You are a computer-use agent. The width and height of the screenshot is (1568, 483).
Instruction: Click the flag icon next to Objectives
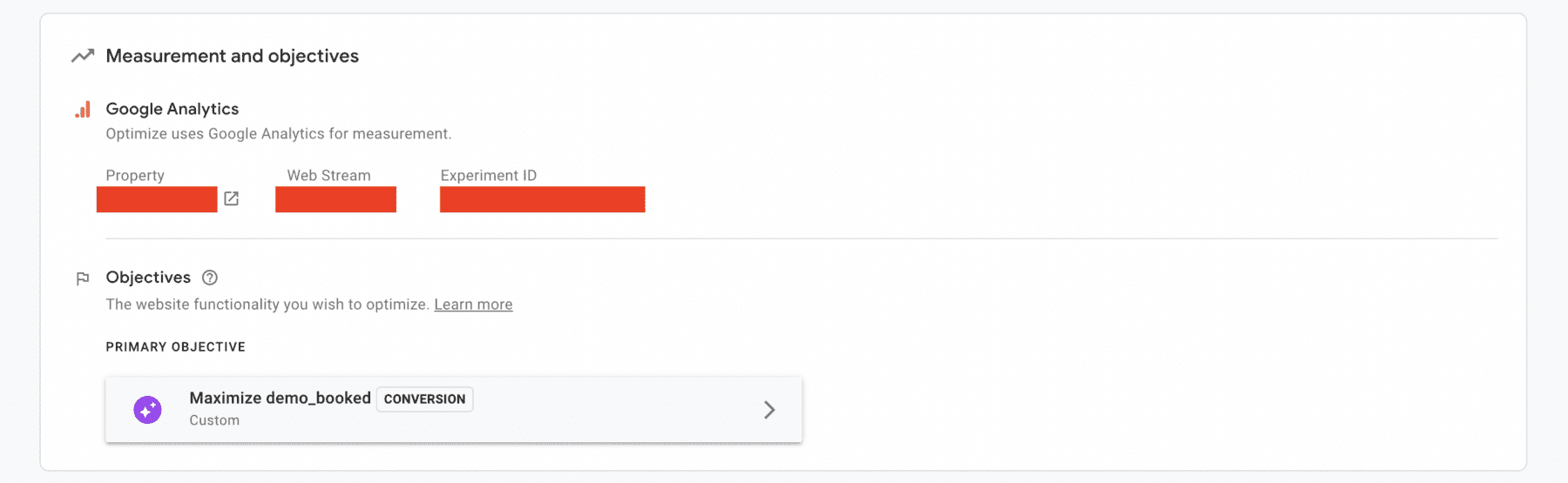83,278
